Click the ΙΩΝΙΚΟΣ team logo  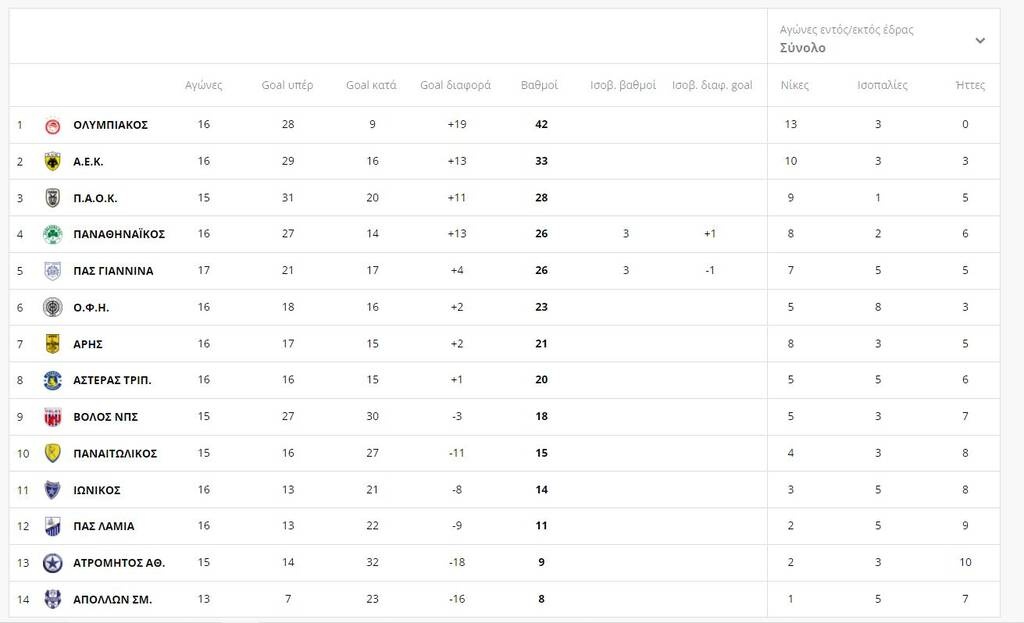pos(52,490)
